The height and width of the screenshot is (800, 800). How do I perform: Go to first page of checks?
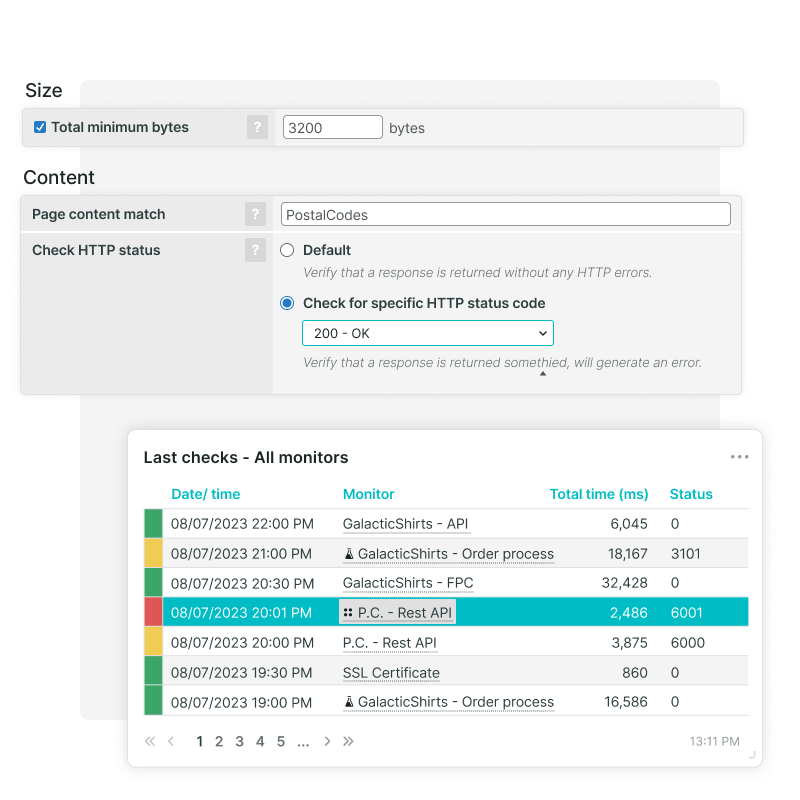click(x=149, y=741)
